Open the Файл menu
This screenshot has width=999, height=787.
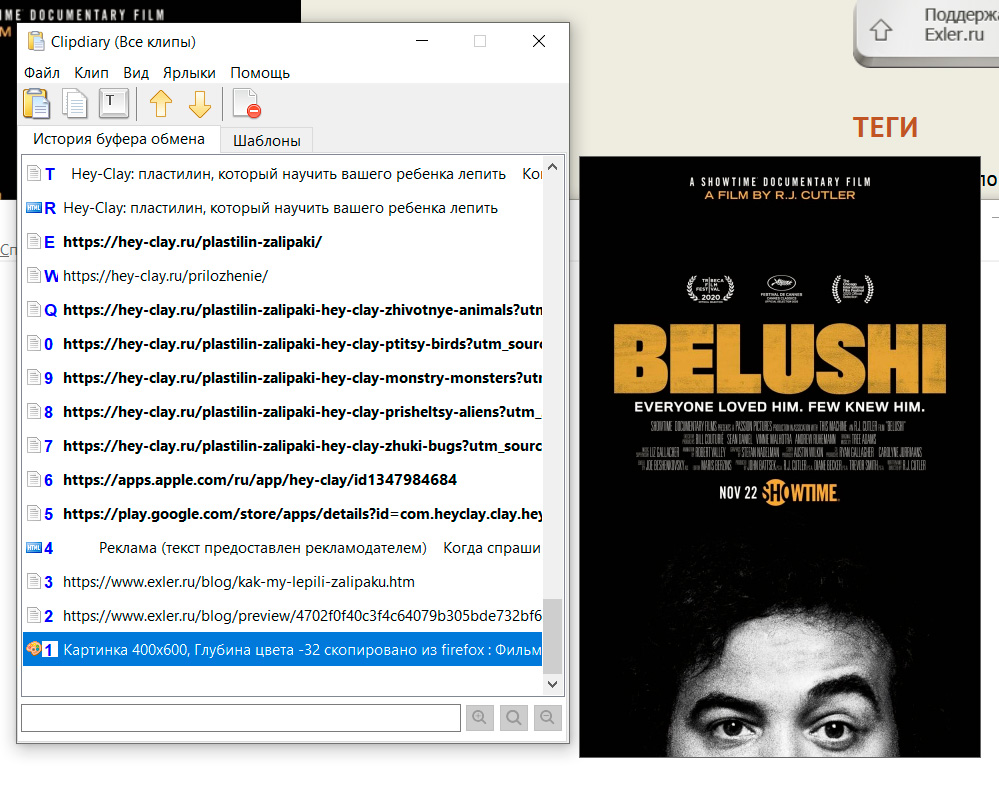(42, 73)
